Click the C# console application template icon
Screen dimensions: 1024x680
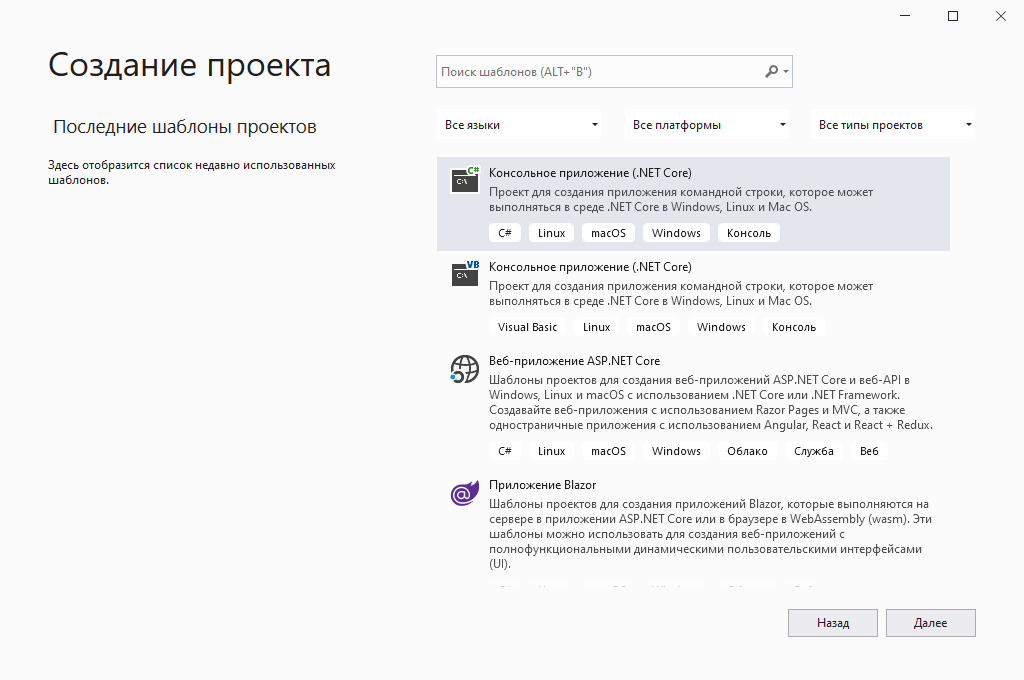click(x=465, y=180)
